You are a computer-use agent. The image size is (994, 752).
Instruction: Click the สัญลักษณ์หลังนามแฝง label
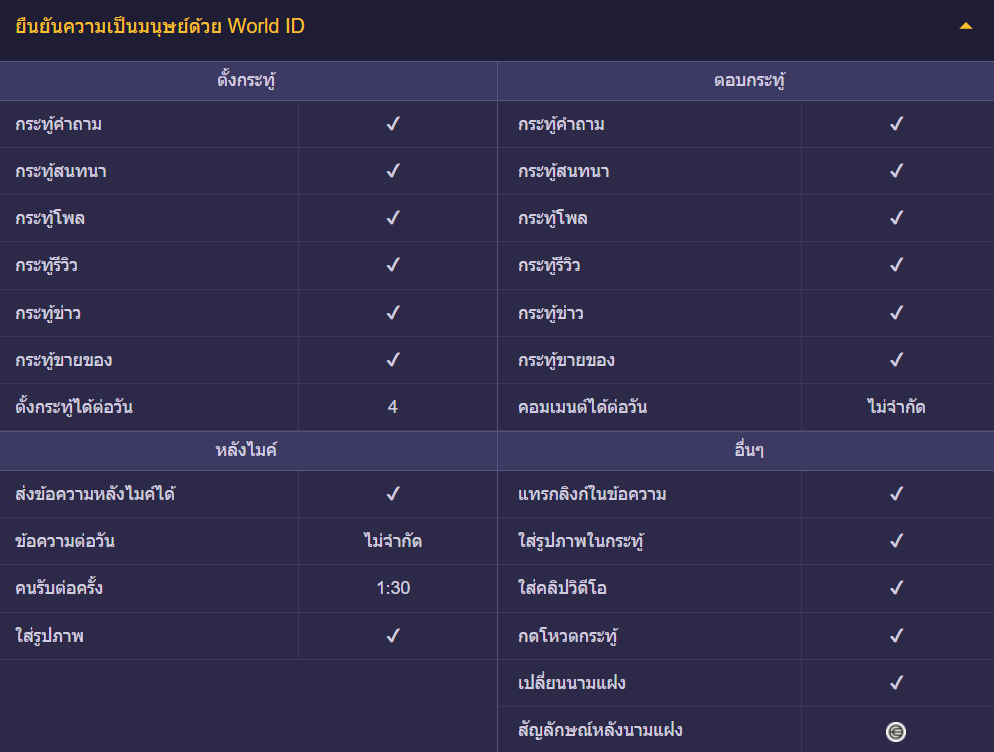[x=600, y=730]
